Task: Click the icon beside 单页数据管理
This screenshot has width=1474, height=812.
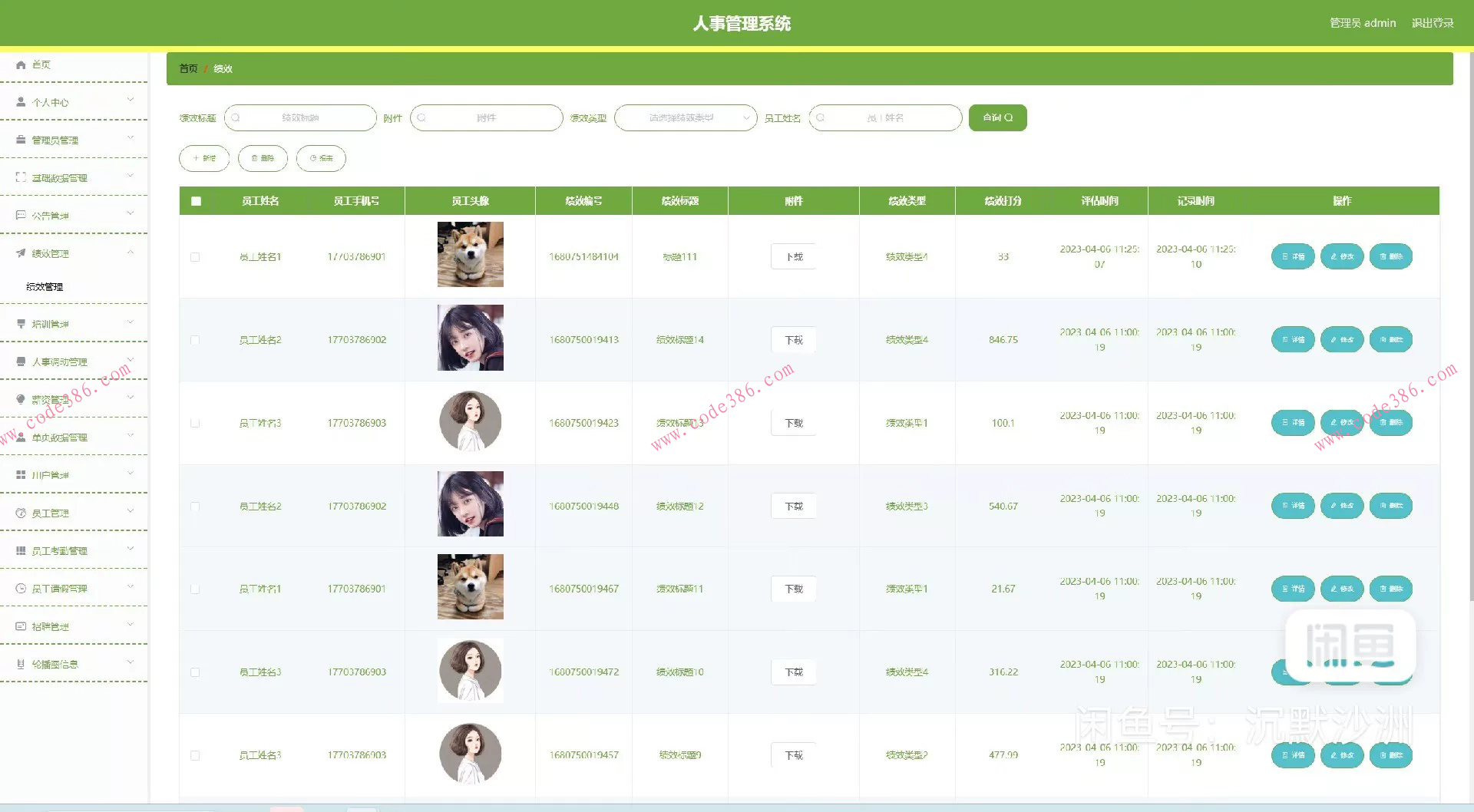Action: pyautogui.click(x=21, y=437)
